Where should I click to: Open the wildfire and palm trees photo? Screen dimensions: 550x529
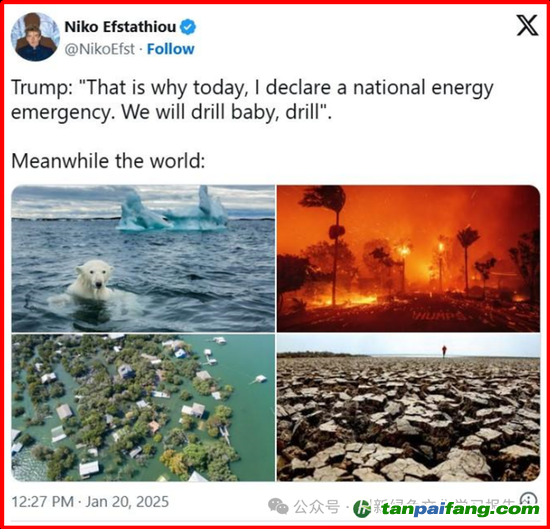click(408, 259)
